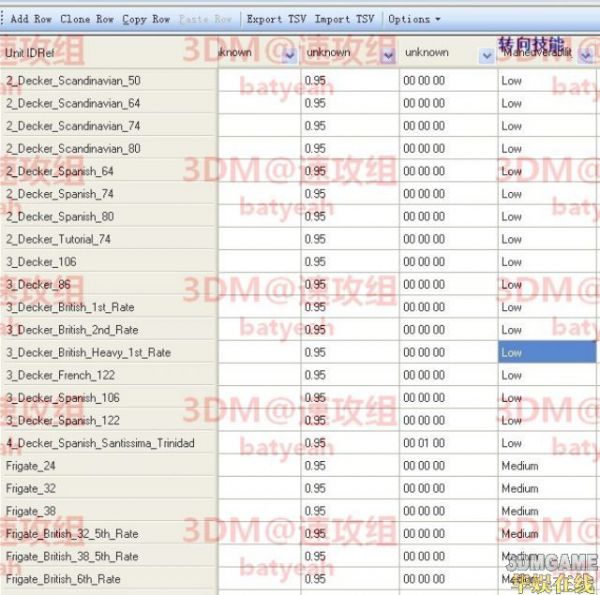The height and width of the screenshot is (595, 600).
Task: Click the 0.95 cell for 2_Decker_Tutorial_74
Action: click(350, 239)
